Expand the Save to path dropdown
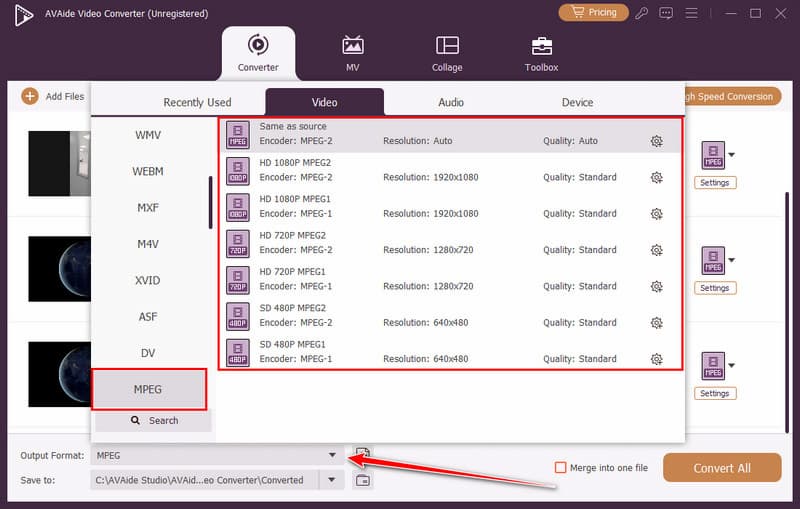This screenshot has height=509, width=800. [x=332, y=480]
